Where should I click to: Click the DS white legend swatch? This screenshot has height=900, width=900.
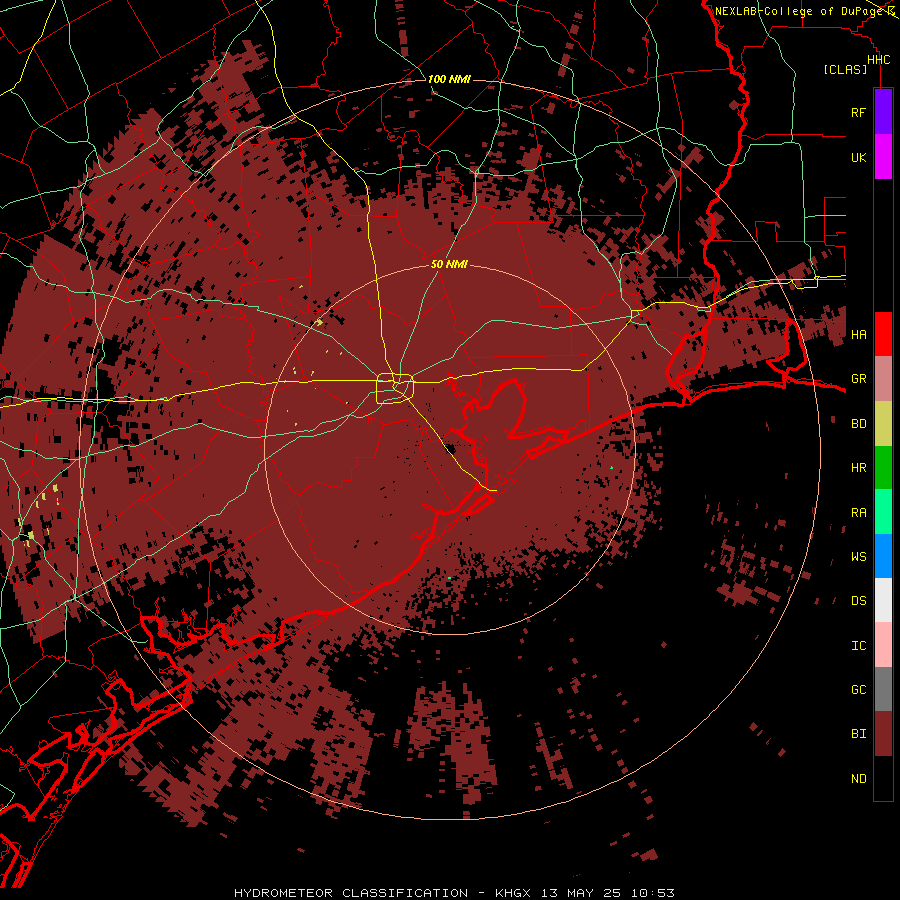click(883, 600)
